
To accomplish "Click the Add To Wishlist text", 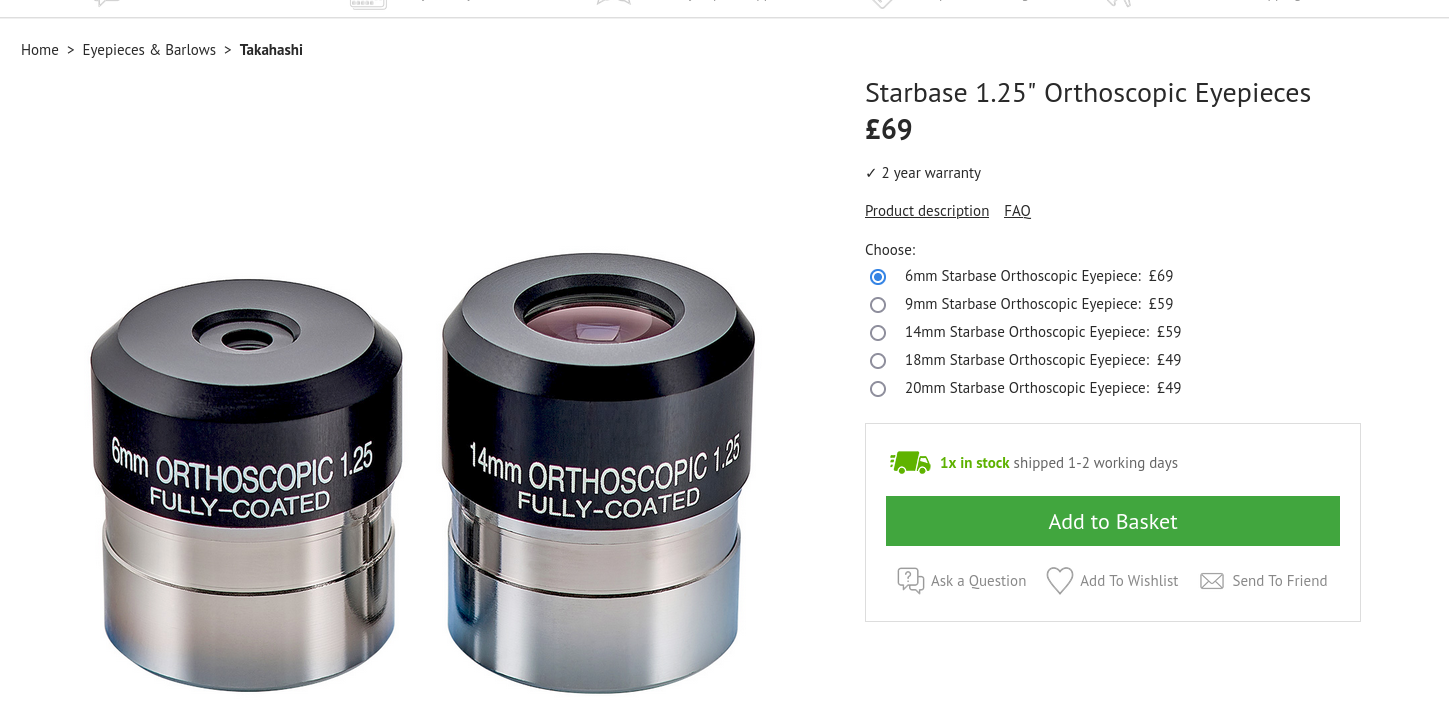I will [1129, 581].
